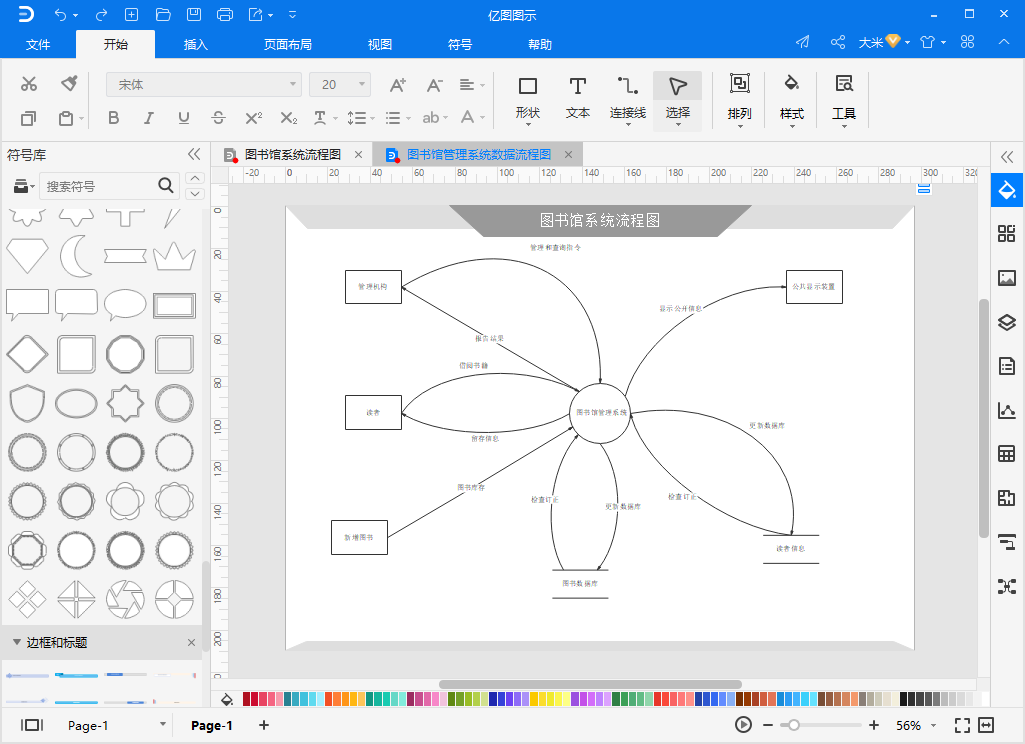Decrease font size with A- icon
The image size is (1025, 744).
click(x=434, y=85)
